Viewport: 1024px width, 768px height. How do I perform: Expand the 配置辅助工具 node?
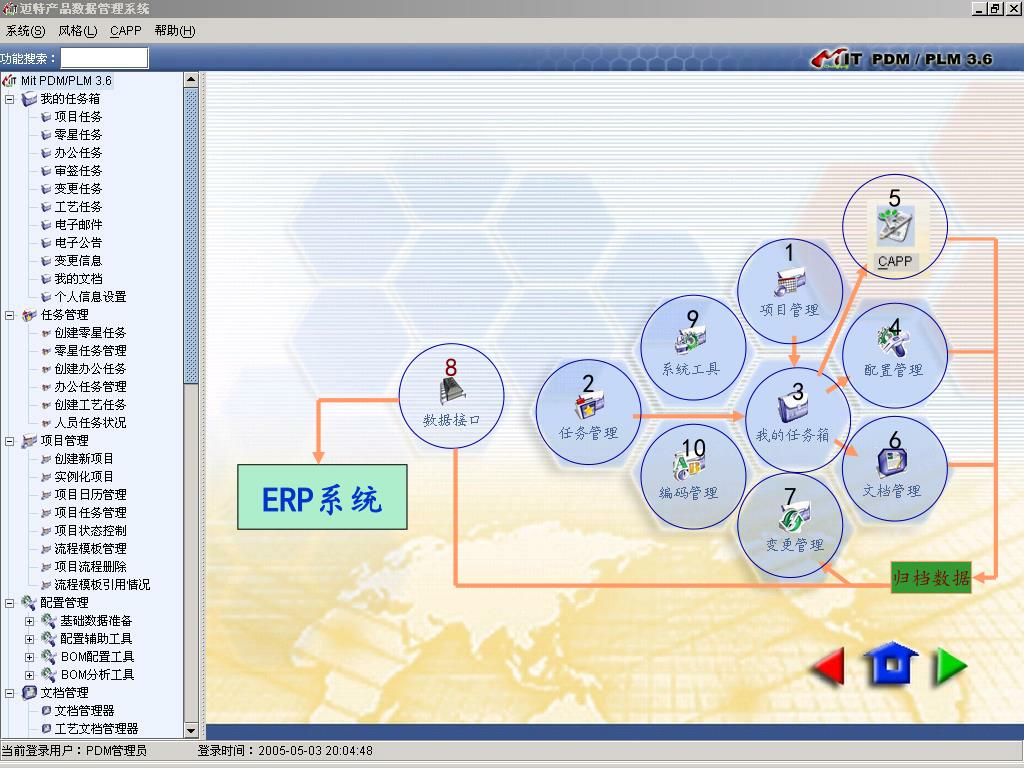point(29,639)
